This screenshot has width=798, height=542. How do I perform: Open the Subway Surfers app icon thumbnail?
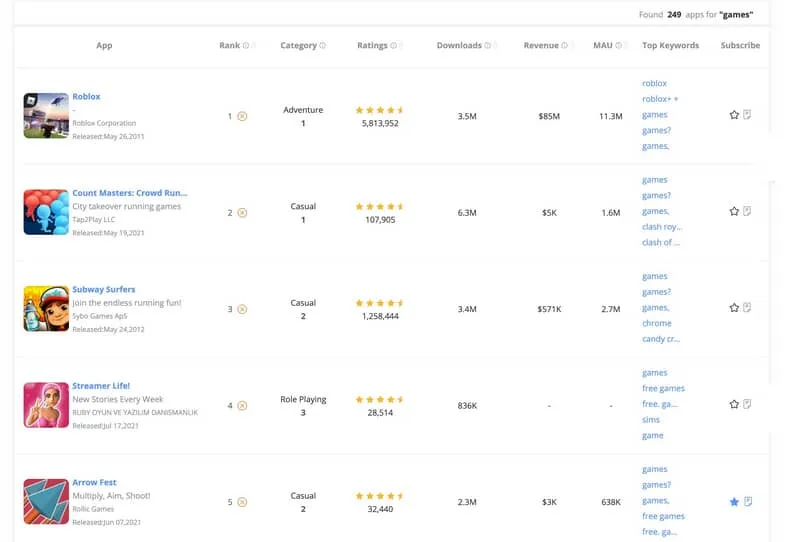(x=46, y=308)
